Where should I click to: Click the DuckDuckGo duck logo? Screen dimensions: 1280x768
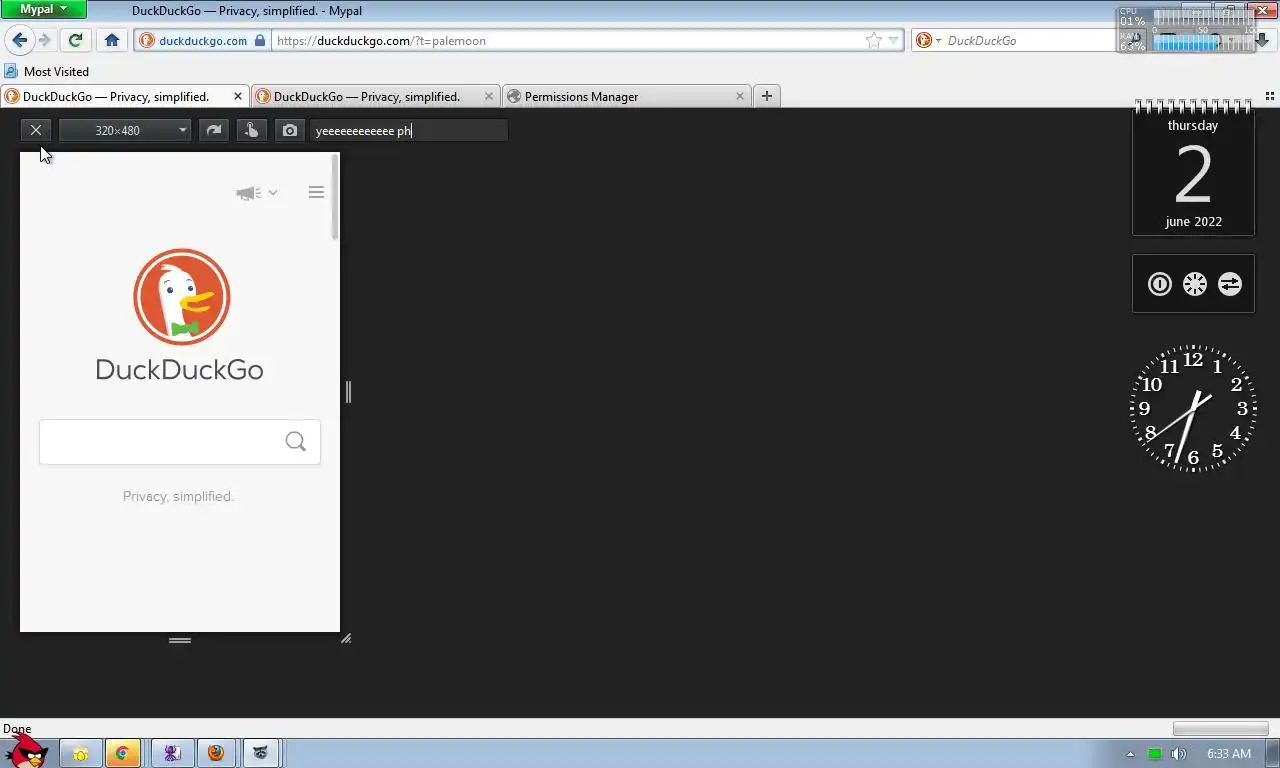pyautogui.click(x=182, y=298)
